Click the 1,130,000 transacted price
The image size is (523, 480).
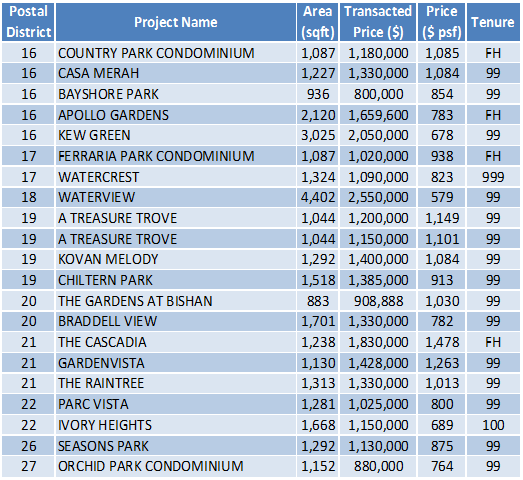click(x=378, y=446)
